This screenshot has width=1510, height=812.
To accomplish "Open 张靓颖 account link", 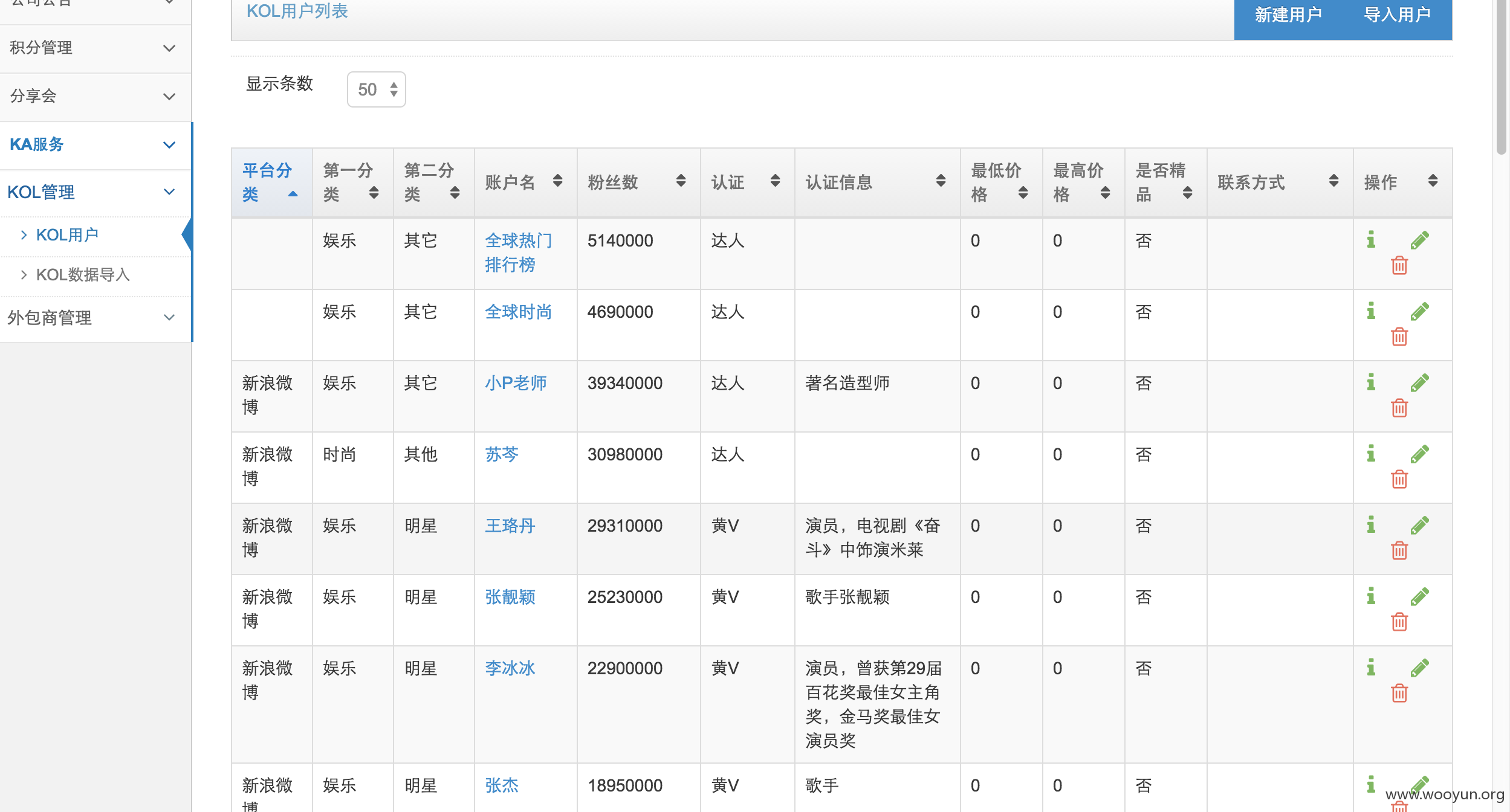I will [510, 597].
